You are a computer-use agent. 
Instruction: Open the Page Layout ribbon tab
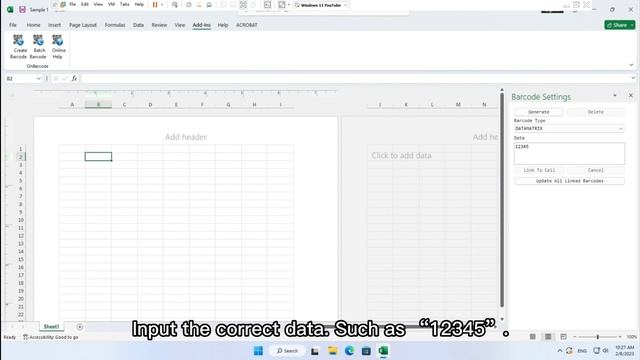(83, 25)
